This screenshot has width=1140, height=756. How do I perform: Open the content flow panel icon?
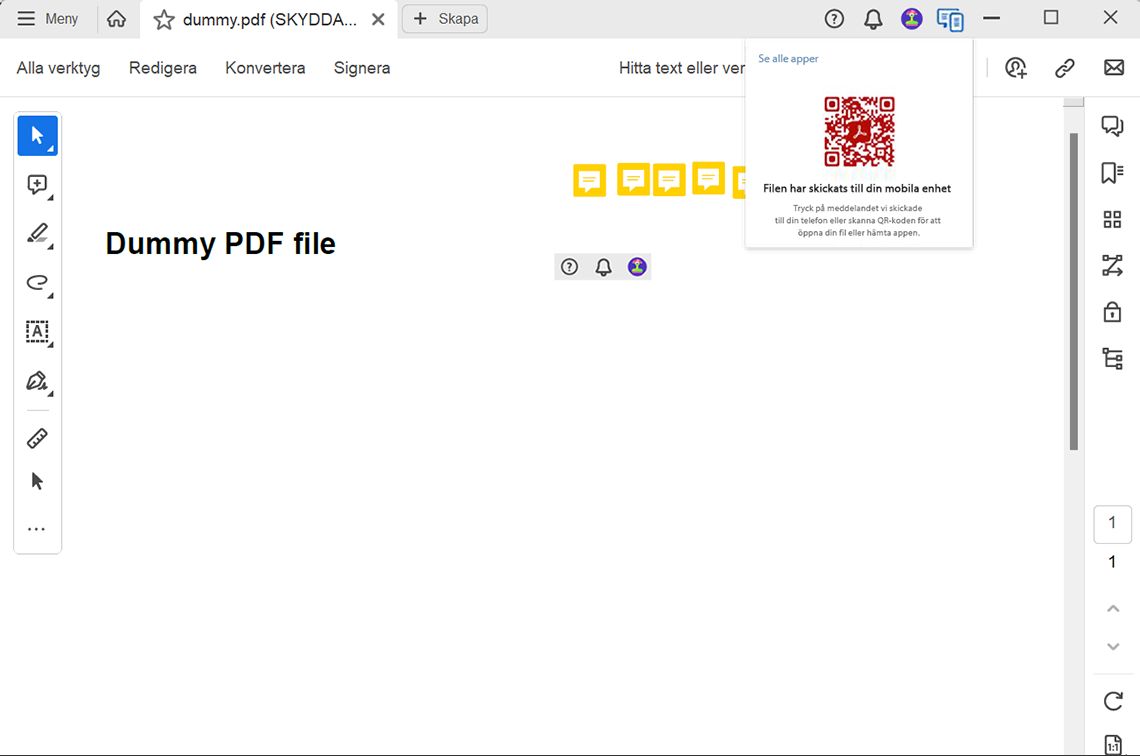point(1112,265)
